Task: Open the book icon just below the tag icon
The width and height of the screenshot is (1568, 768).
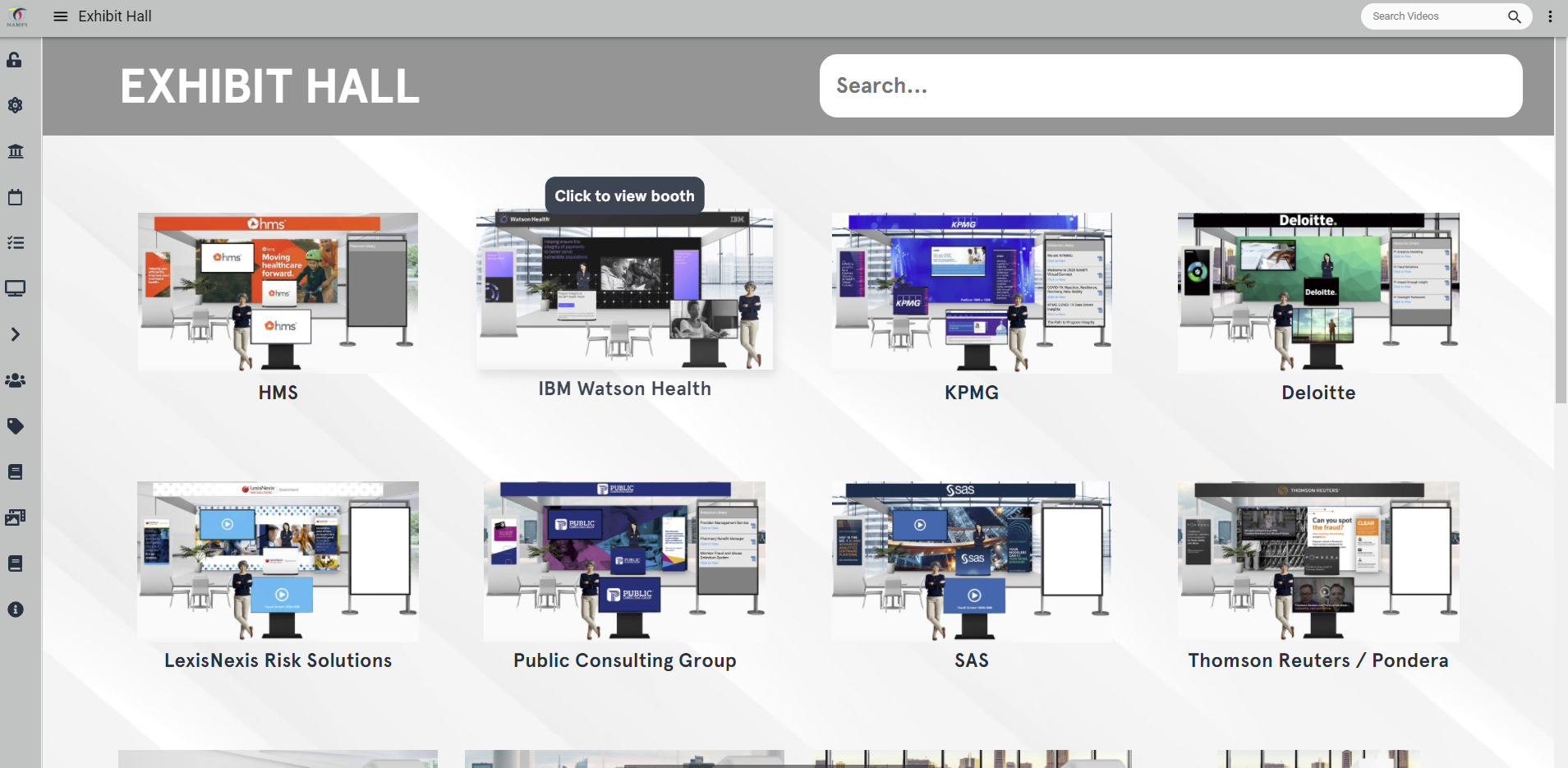Action: pyautogui.click(x=15, y=472)
